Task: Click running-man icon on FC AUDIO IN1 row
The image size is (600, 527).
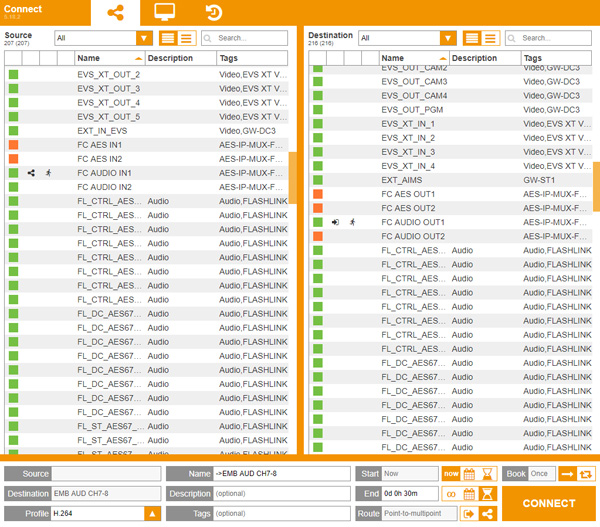Action: click(49, 173)
